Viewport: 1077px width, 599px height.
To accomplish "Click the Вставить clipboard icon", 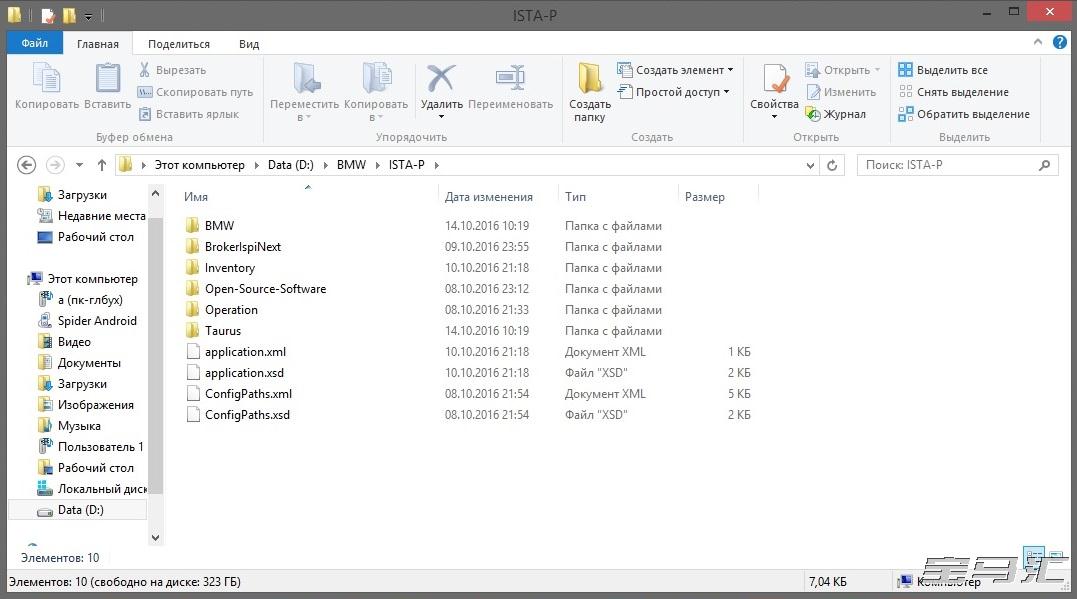I will (x=107, y=78).
